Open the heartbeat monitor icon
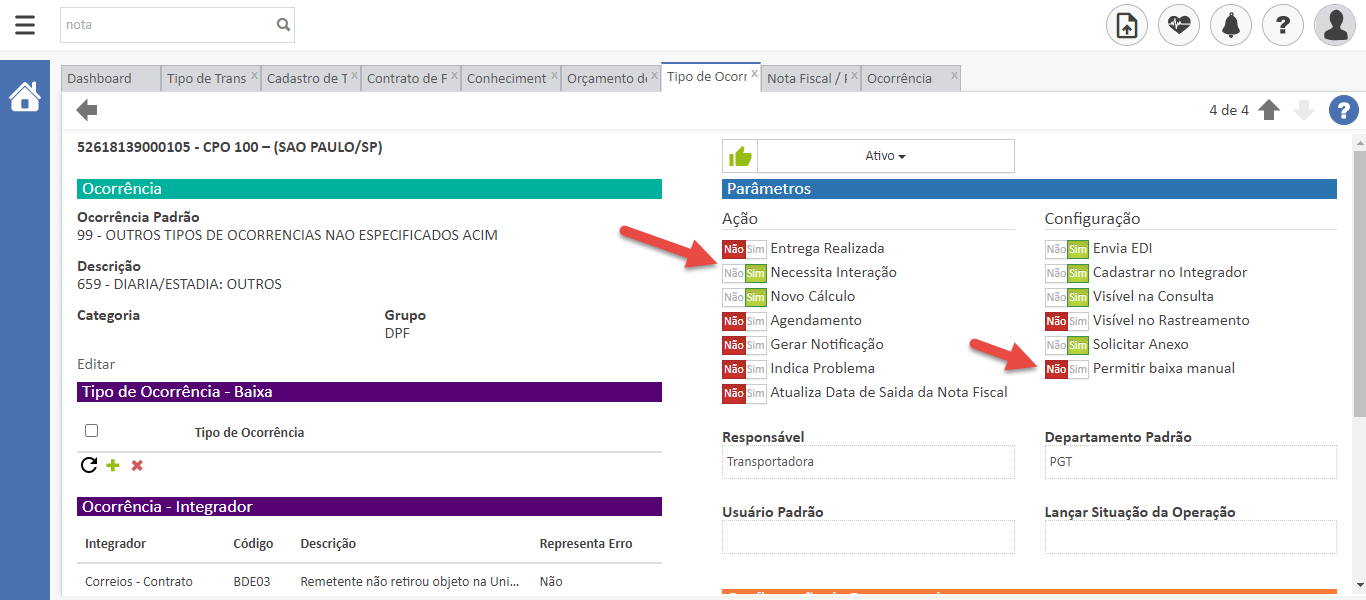This screenshot has height=600, width=1366. coord(1179,25)
